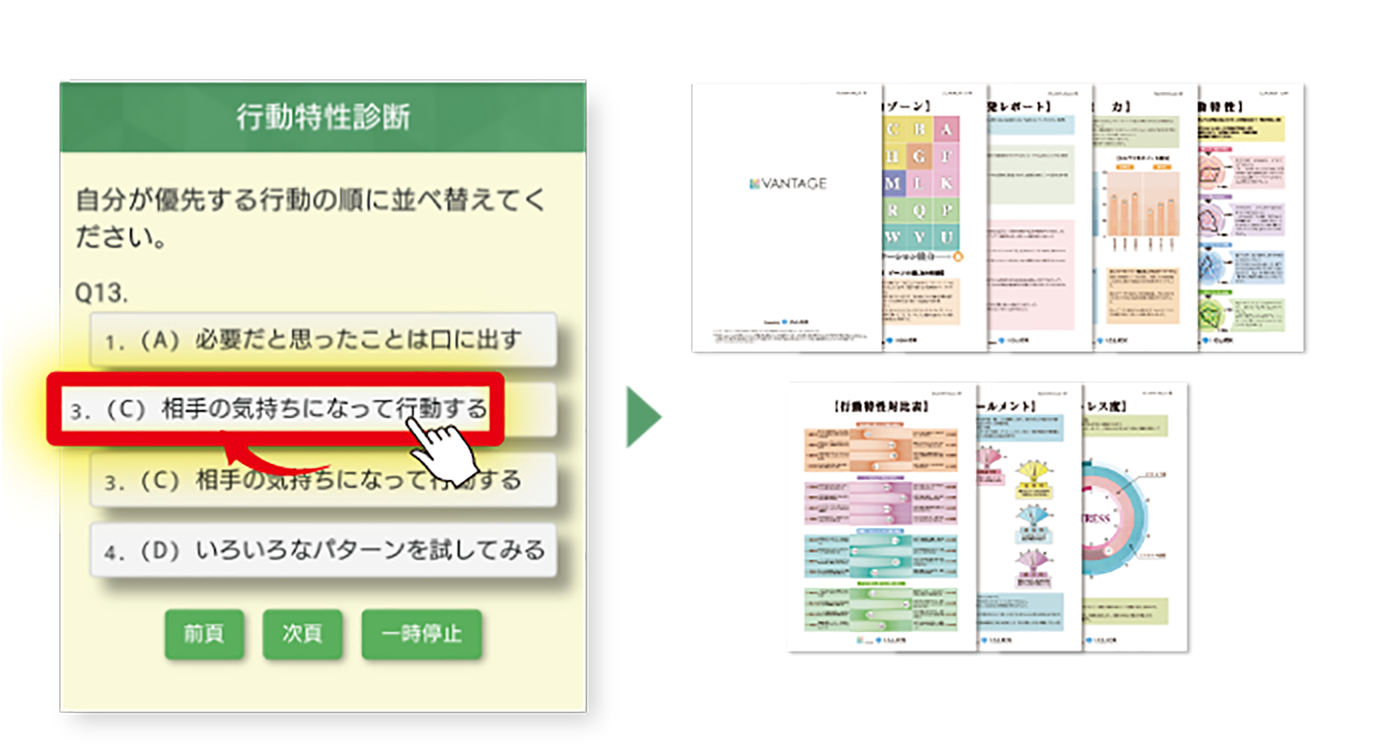This screenshot has height=748, width=1380.
Task: Open the report page with orange bar chart
Action: [1146, 217]
